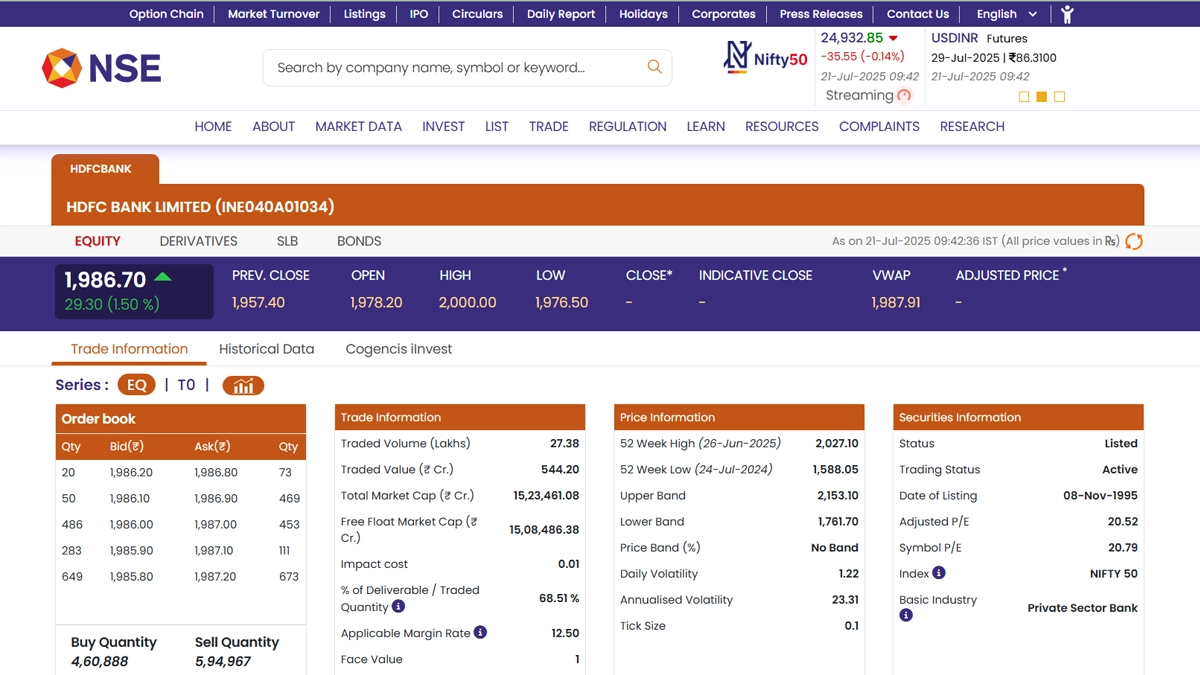Switch to the T0 series
Screen dimensions: 1200x675
186,385
